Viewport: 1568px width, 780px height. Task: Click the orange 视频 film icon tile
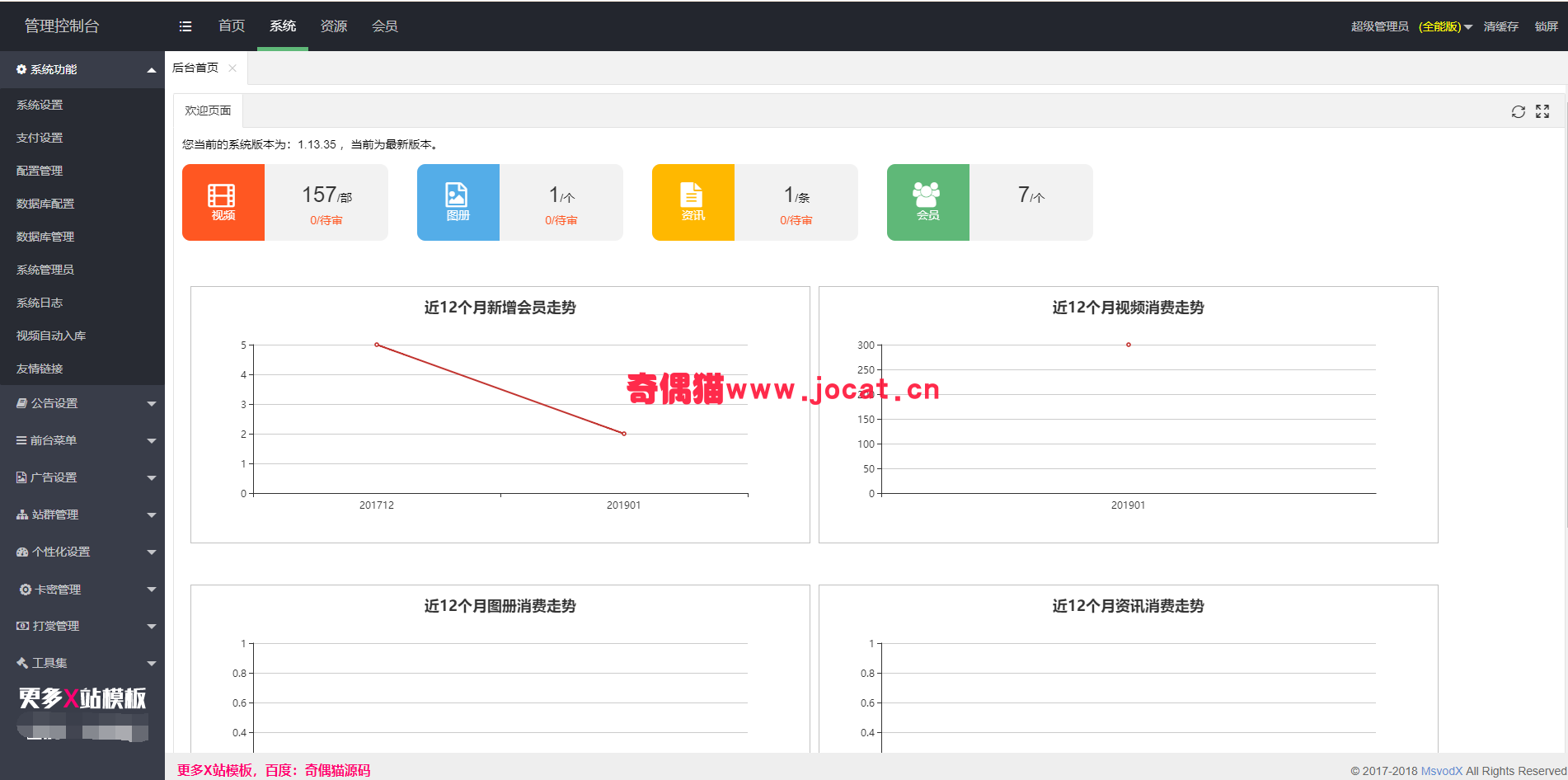tap(223, 202)
